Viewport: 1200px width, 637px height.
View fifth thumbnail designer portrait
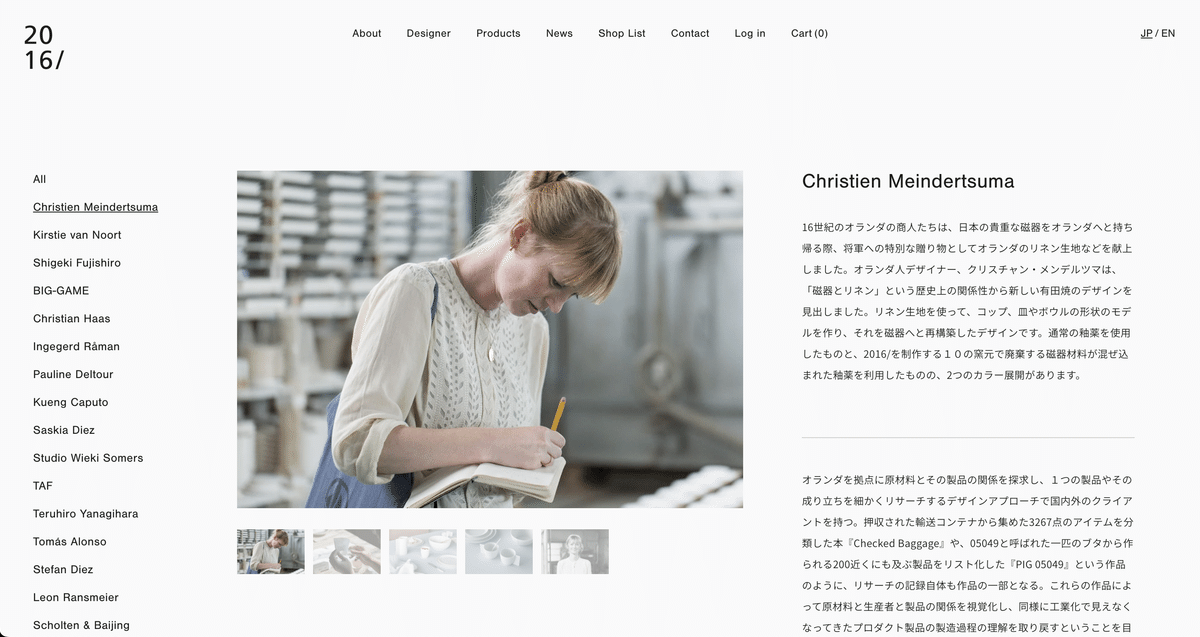pos(575,551)
